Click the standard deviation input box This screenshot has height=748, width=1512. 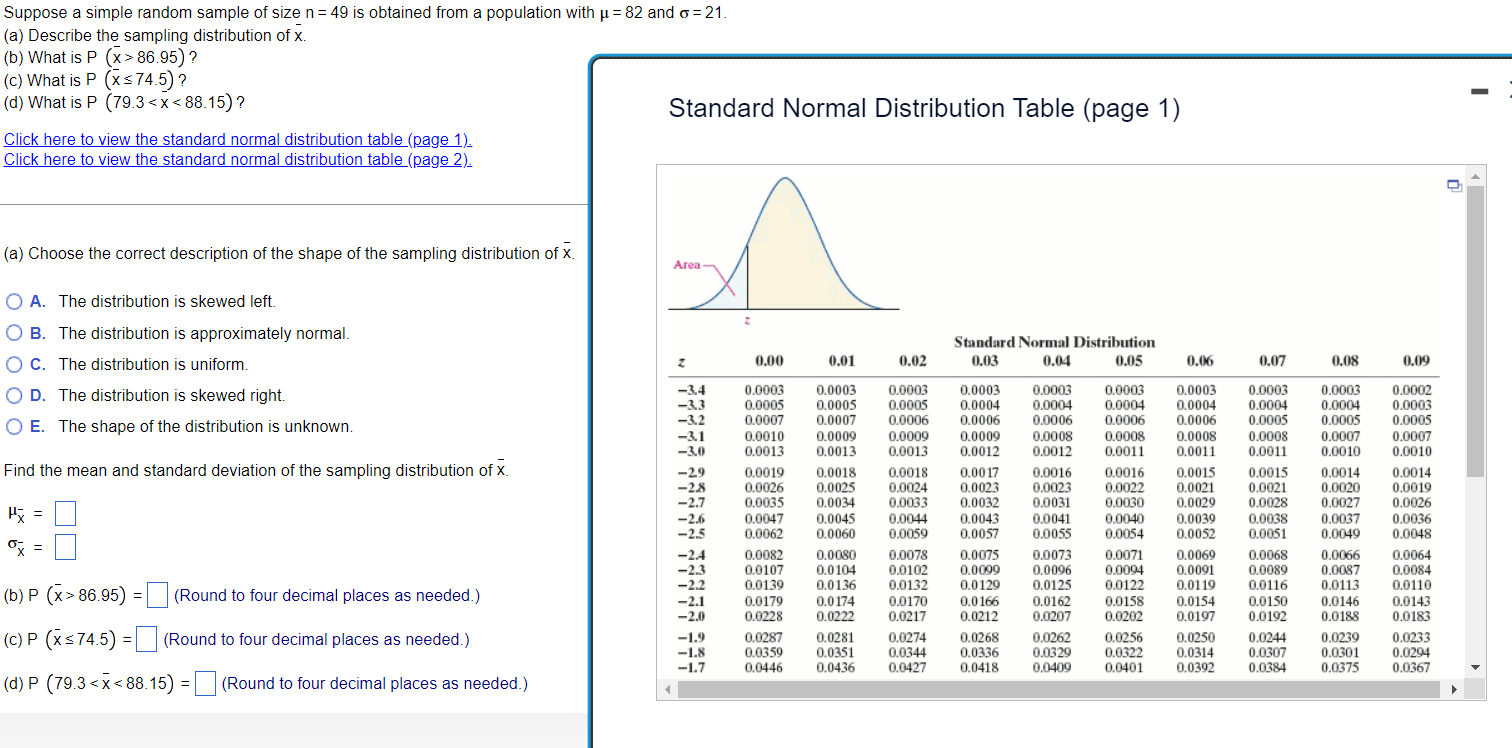pos(64,546)
